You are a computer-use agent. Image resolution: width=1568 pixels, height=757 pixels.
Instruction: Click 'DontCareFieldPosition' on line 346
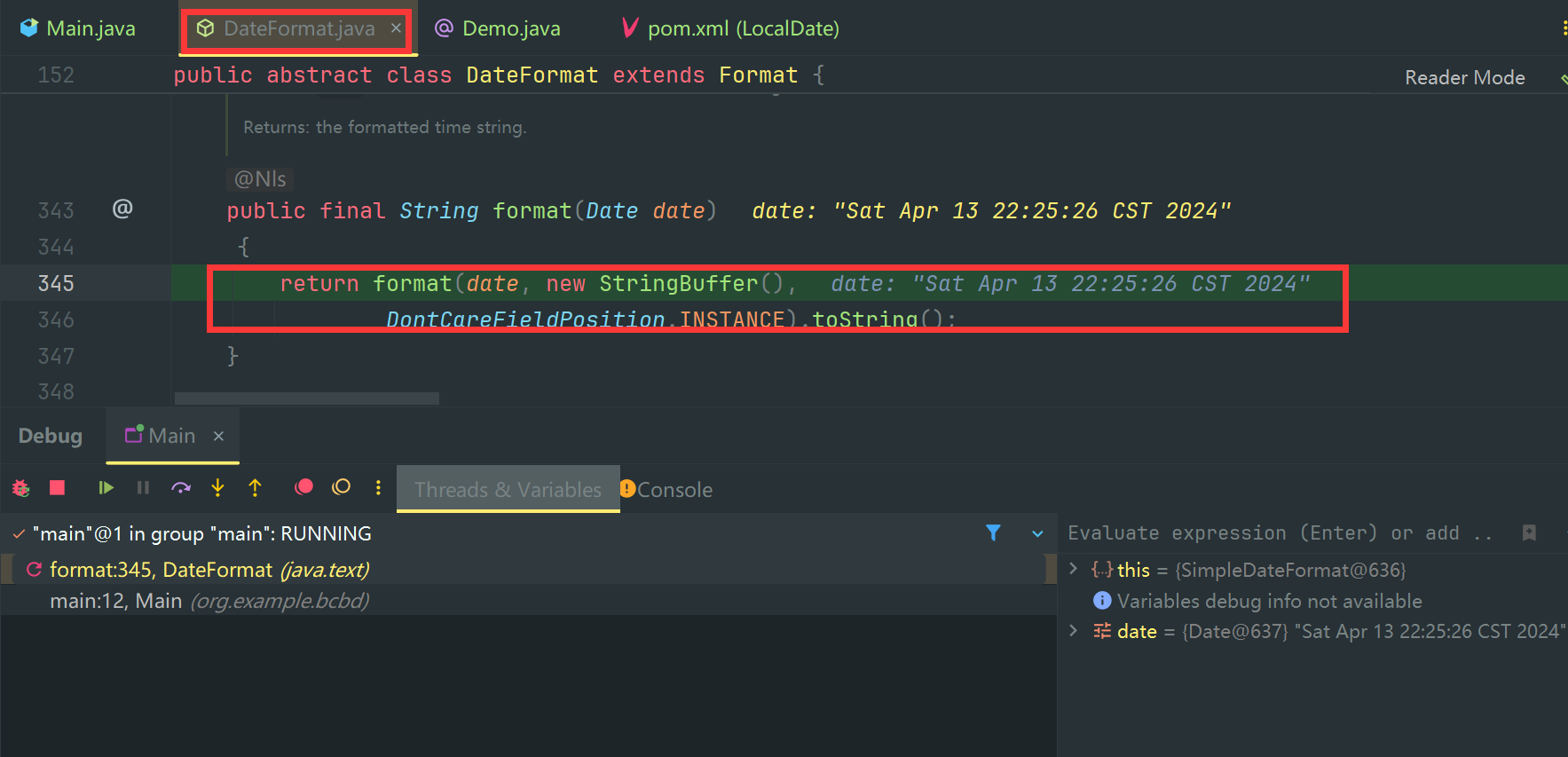click(525, 319)
